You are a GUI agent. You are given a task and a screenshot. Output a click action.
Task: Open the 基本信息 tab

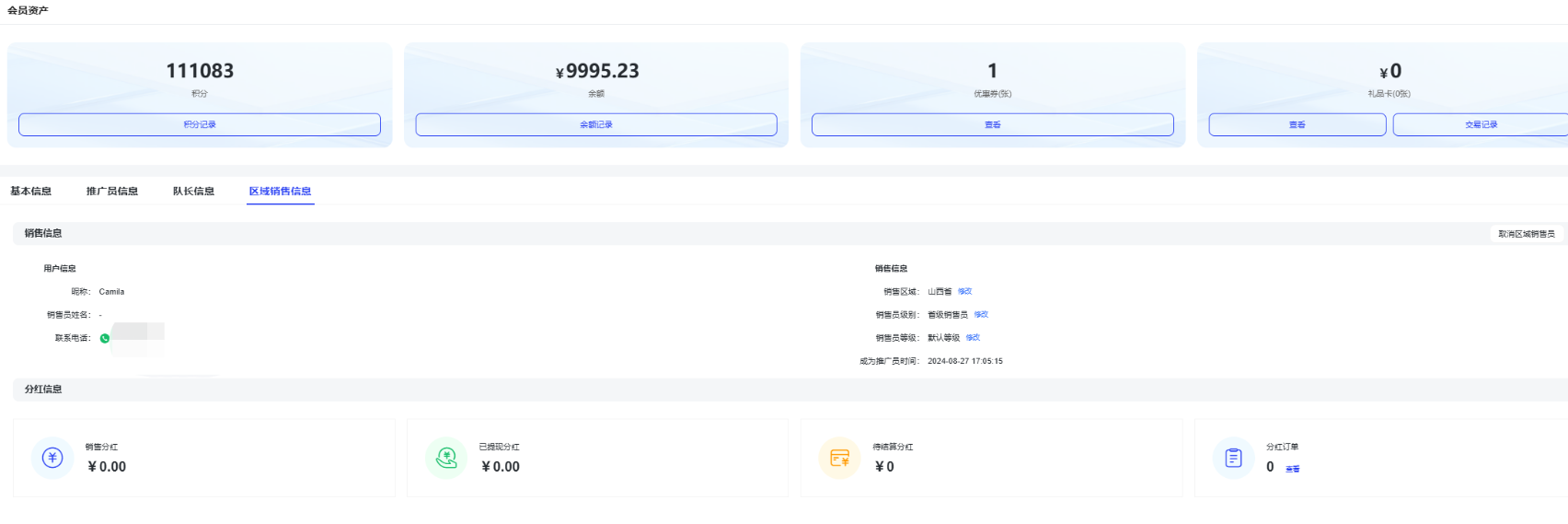coord(30,192)
